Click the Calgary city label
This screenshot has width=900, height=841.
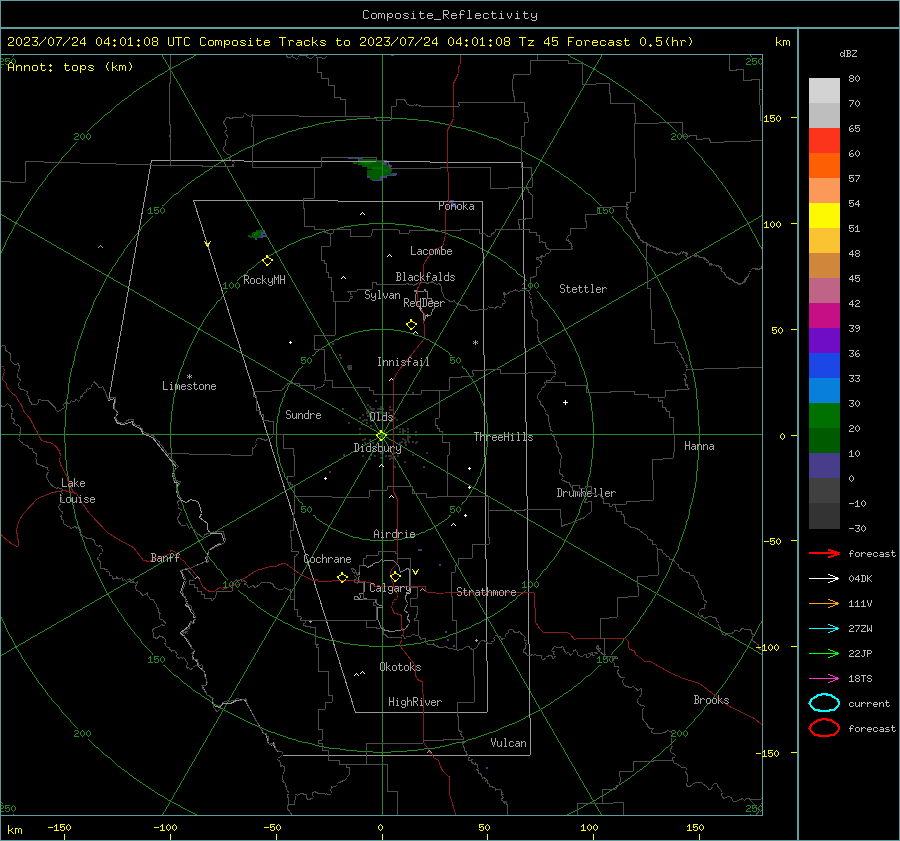click(390, 588)
